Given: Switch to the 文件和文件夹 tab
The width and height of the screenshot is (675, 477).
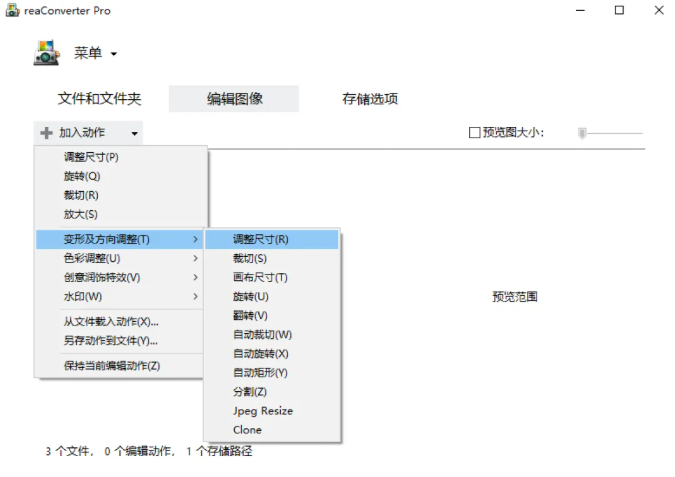Looking at the screenshot, I should 99,99.
